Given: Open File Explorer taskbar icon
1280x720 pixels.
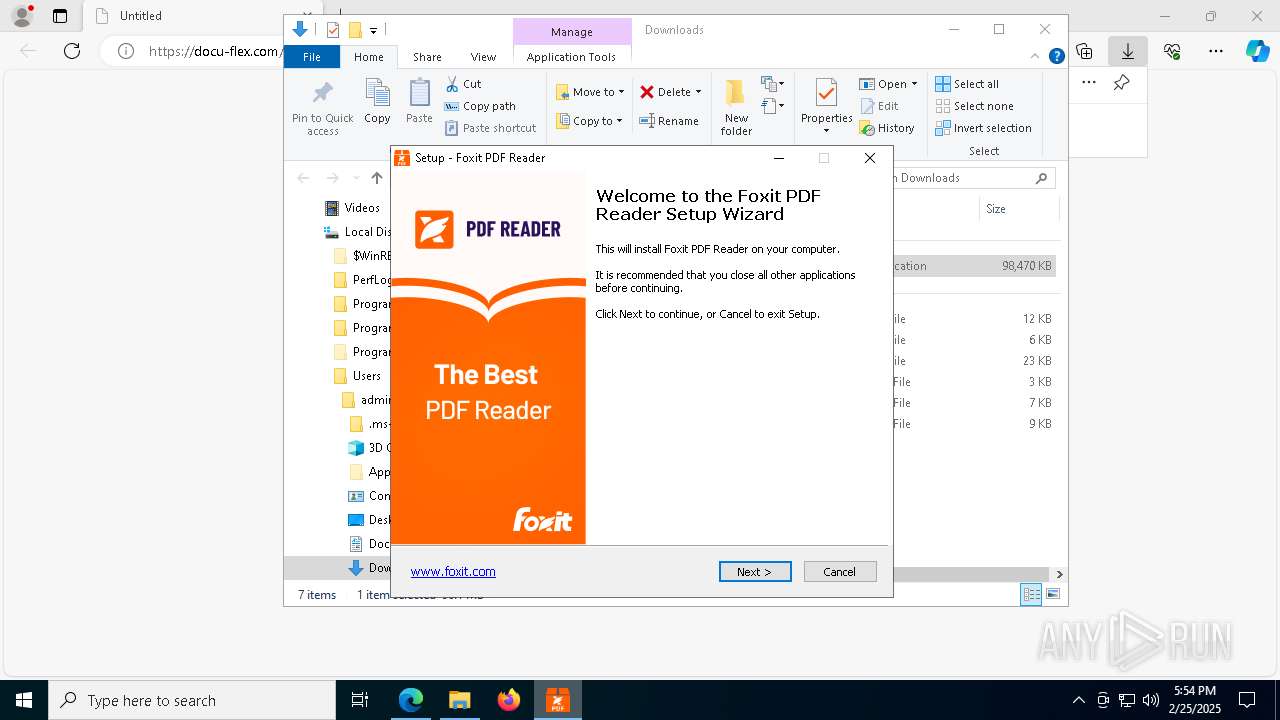Looking at the screenshot, I should [460, 700].
